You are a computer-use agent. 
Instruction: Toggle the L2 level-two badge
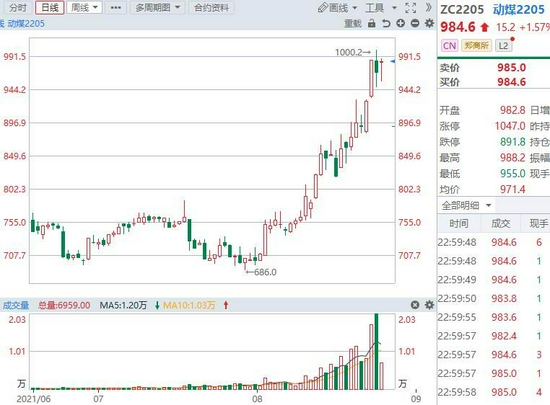pos(503,46)
